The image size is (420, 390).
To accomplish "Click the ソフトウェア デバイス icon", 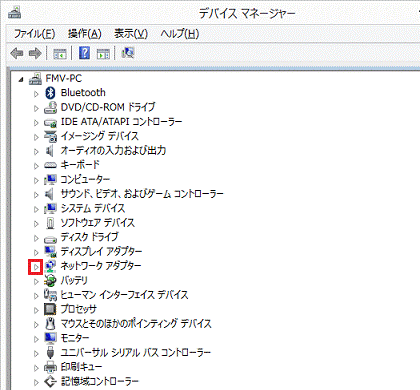I will 50,223.
